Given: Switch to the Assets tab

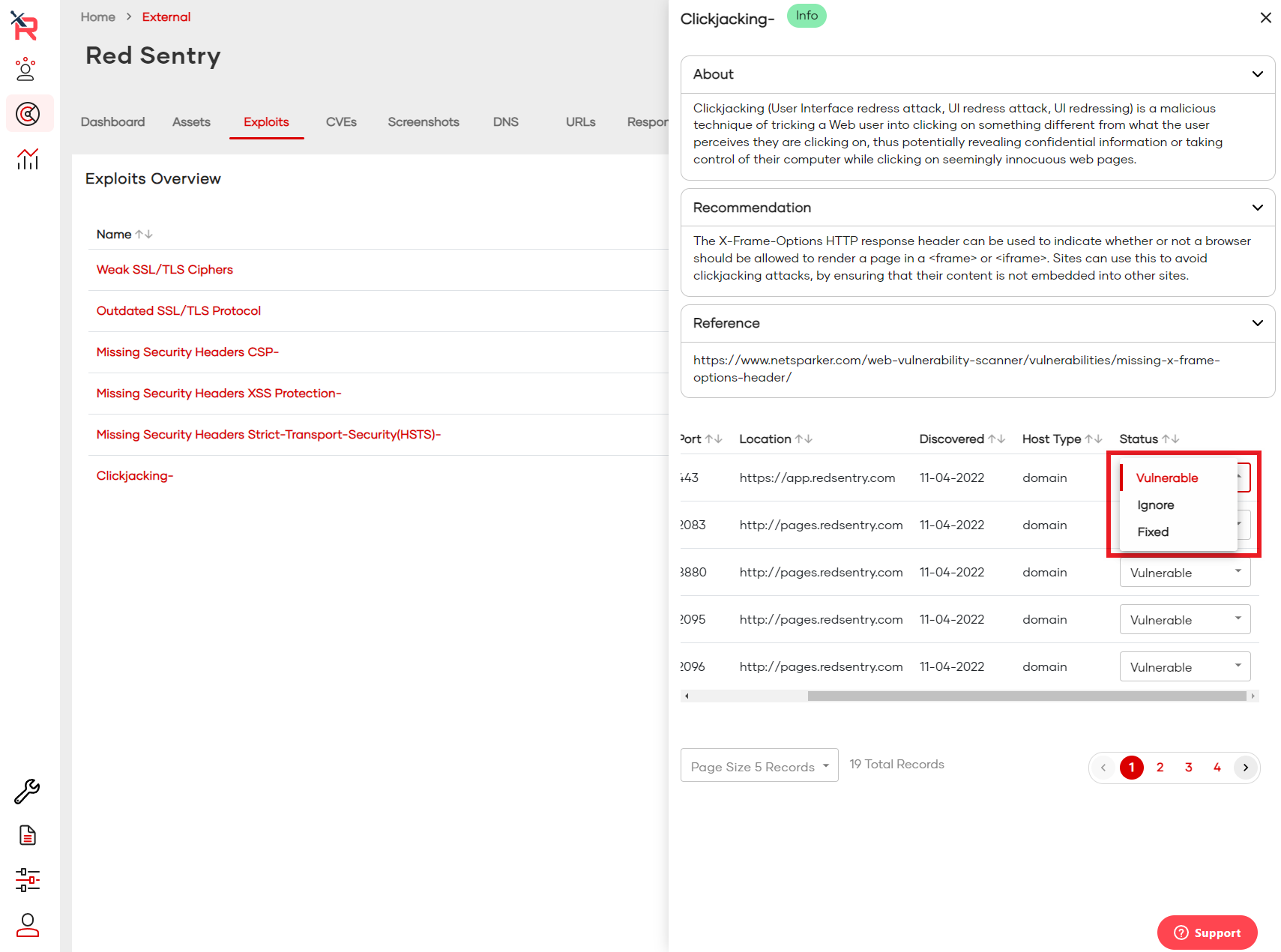Looking at the screenshot, I should click(x=191, y=122).
